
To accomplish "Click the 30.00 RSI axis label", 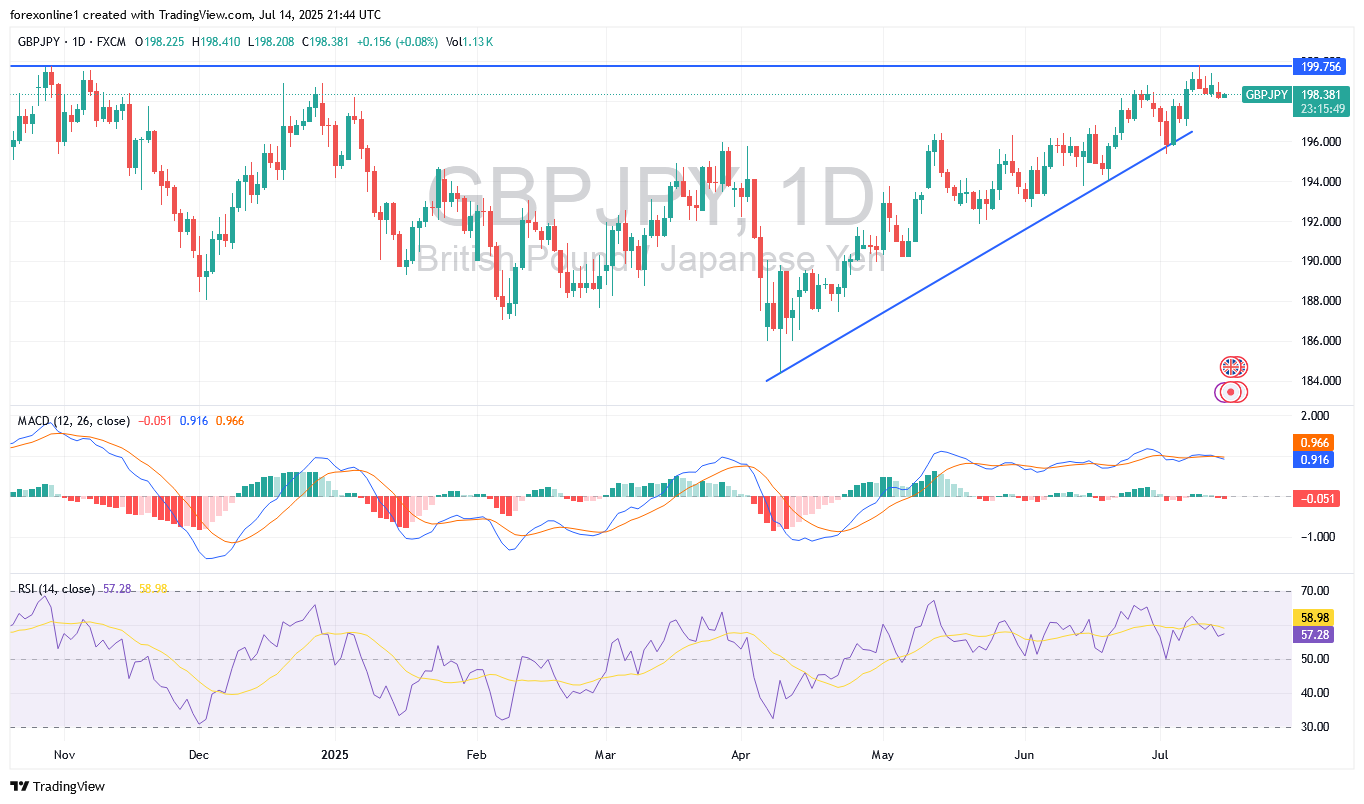I will pyautogui.click(x=1315, y=727).
